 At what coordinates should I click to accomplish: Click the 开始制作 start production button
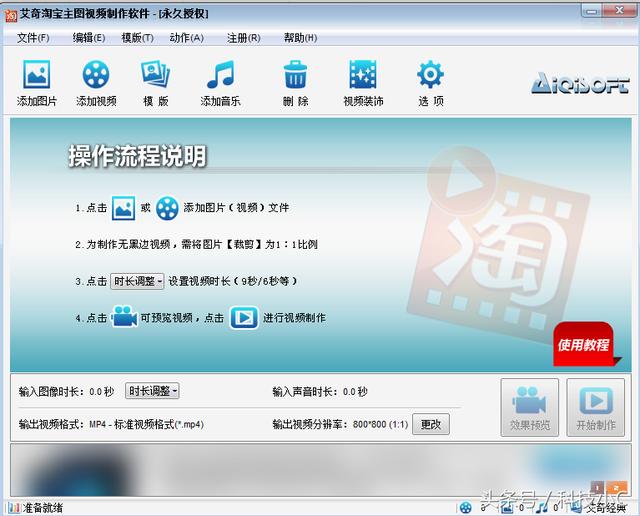[596, 407]
